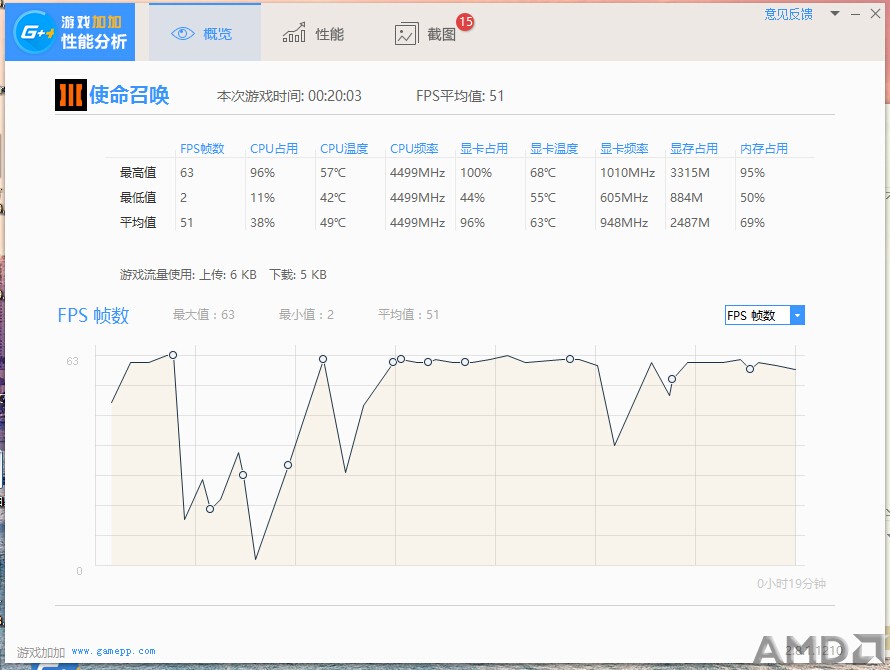The width and height of the screenshot is (890, 670).
Task: Click the chart's 平均值：51 label
Action: click(409, 315)
